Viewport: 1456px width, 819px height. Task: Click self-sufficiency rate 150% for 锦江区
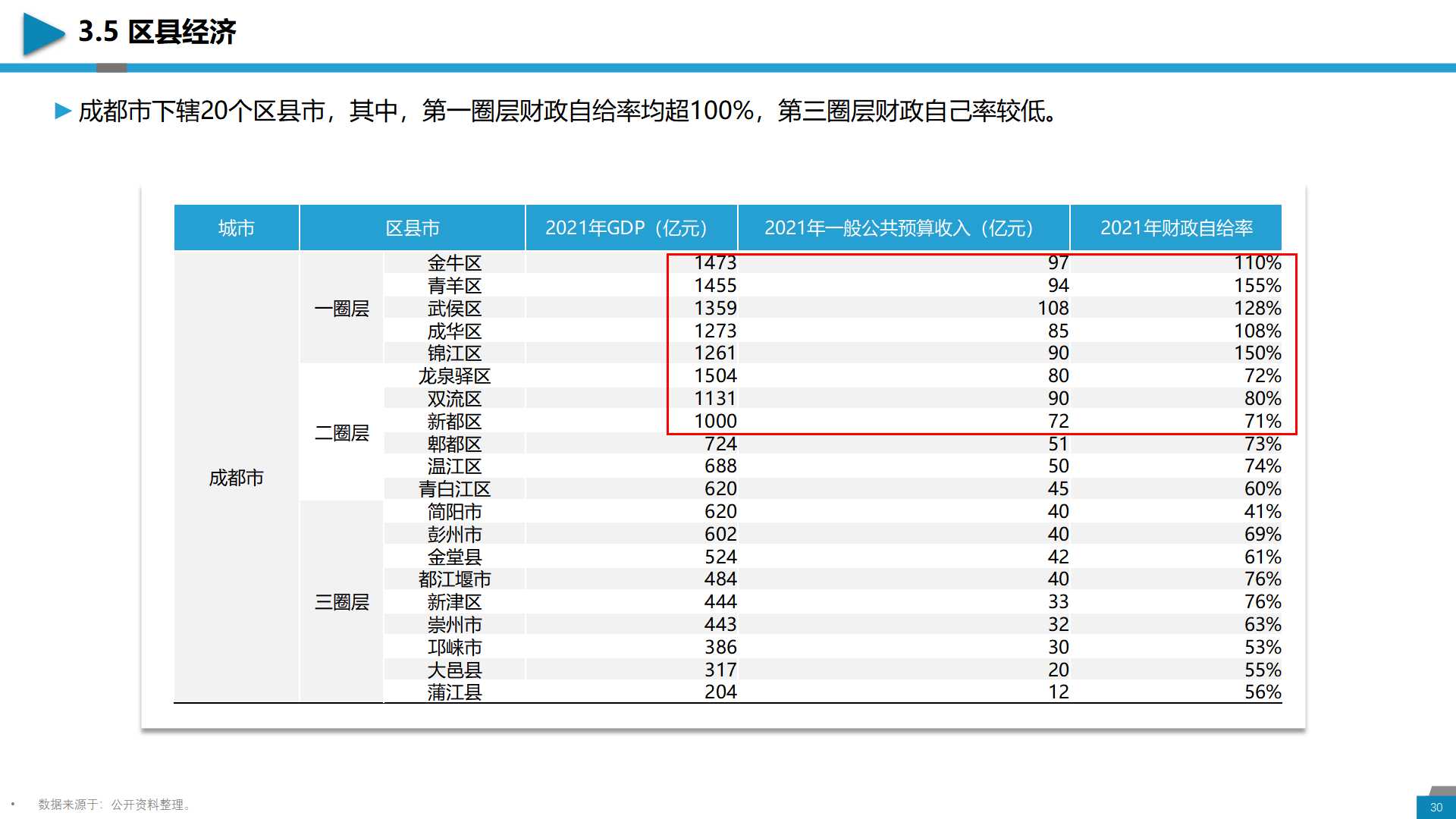pos(1257,353)
